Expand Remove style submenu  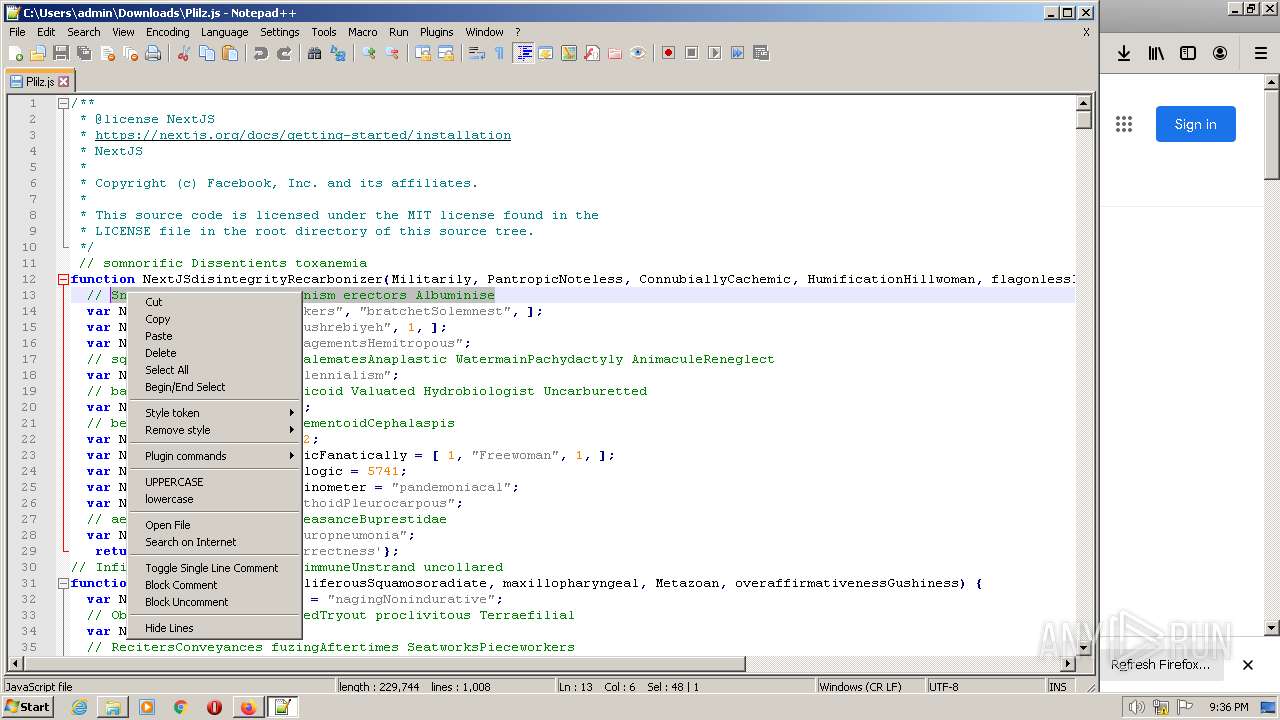click(x=215, y=430)
